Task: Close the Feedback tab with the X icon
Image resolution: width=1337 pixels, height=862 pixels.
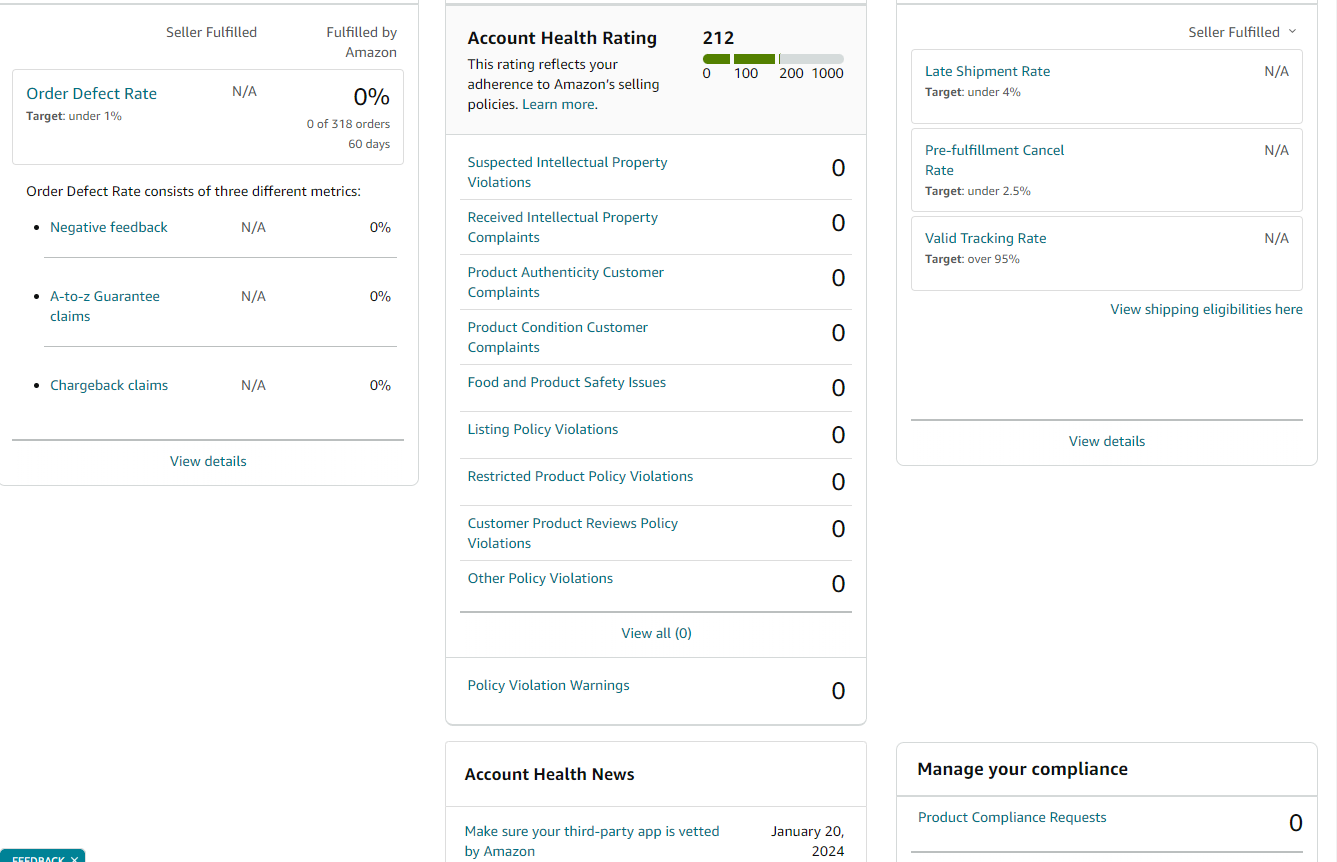Action: pyautogui.click(x=74, y=858)
